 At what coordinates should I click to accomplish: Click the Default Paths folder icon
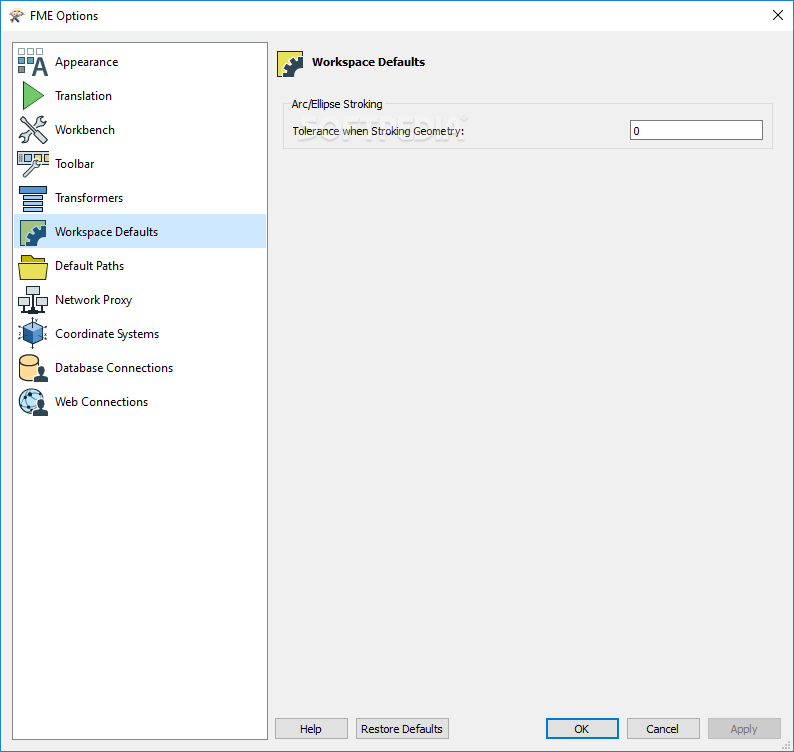[33, 266]
